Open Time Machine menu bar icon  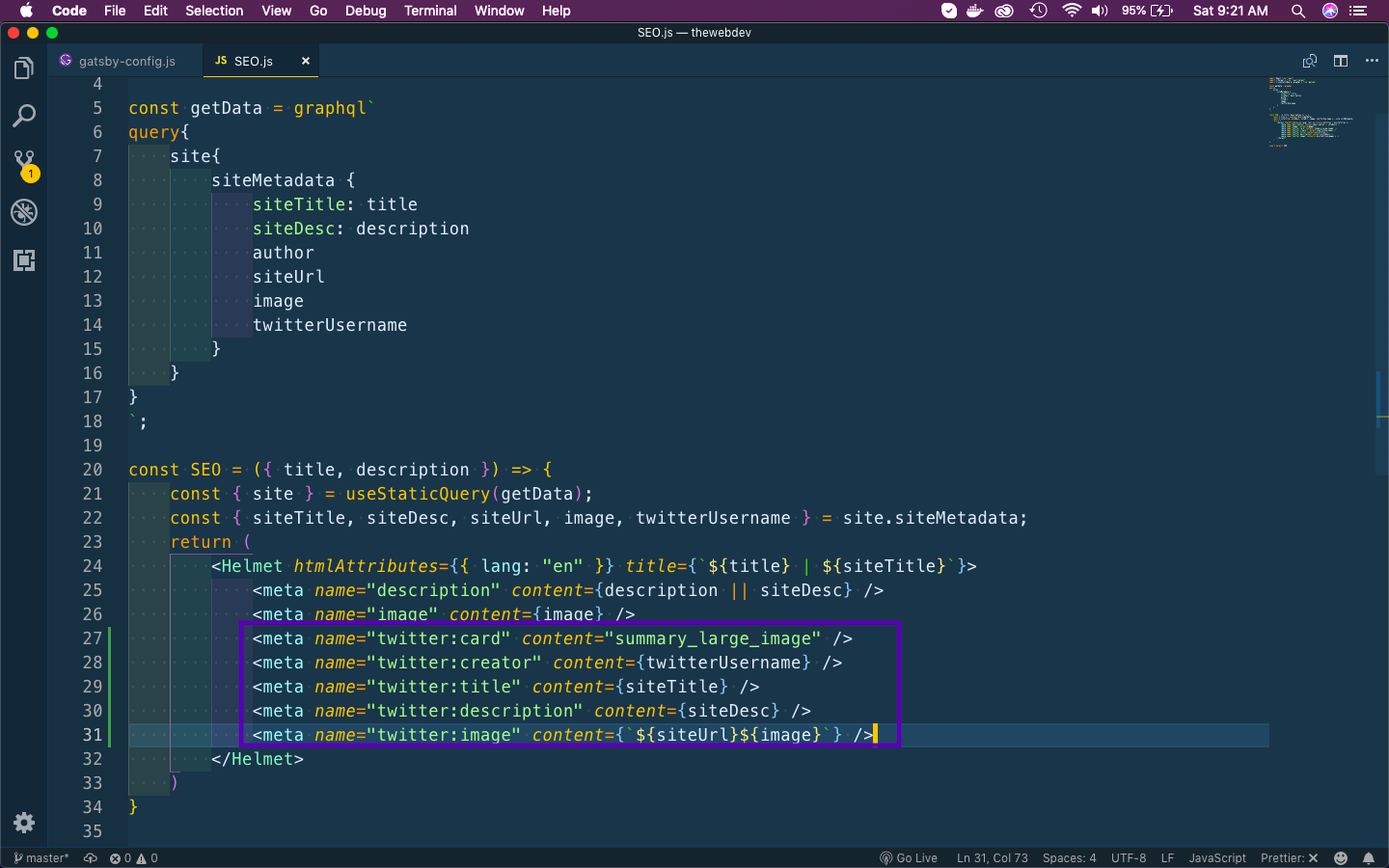click(1038, 11)
